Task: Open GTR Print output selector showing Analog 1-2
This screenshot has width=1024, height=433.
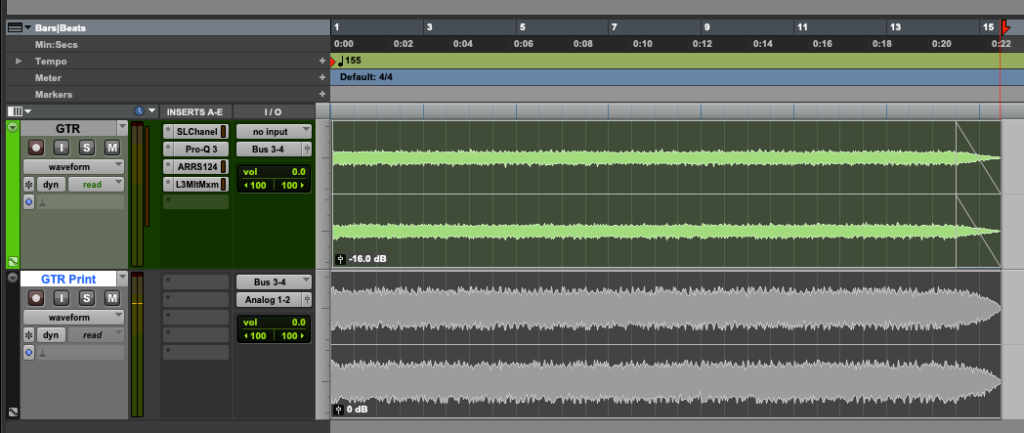Action: pos(268,300)
